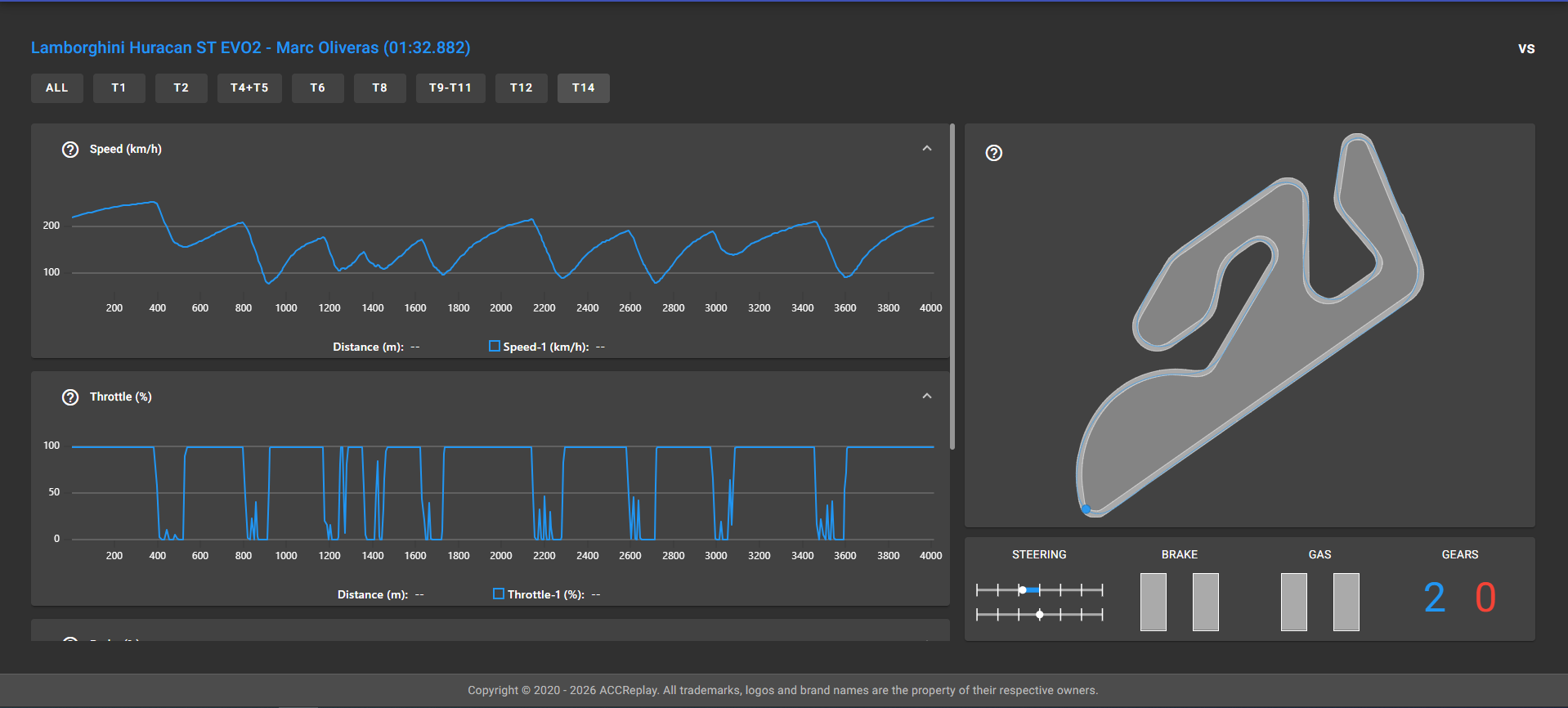The height and width of the screenshot is (708, 1568).
Task: Click the red gear number 0
Action: coord(1485,598)
